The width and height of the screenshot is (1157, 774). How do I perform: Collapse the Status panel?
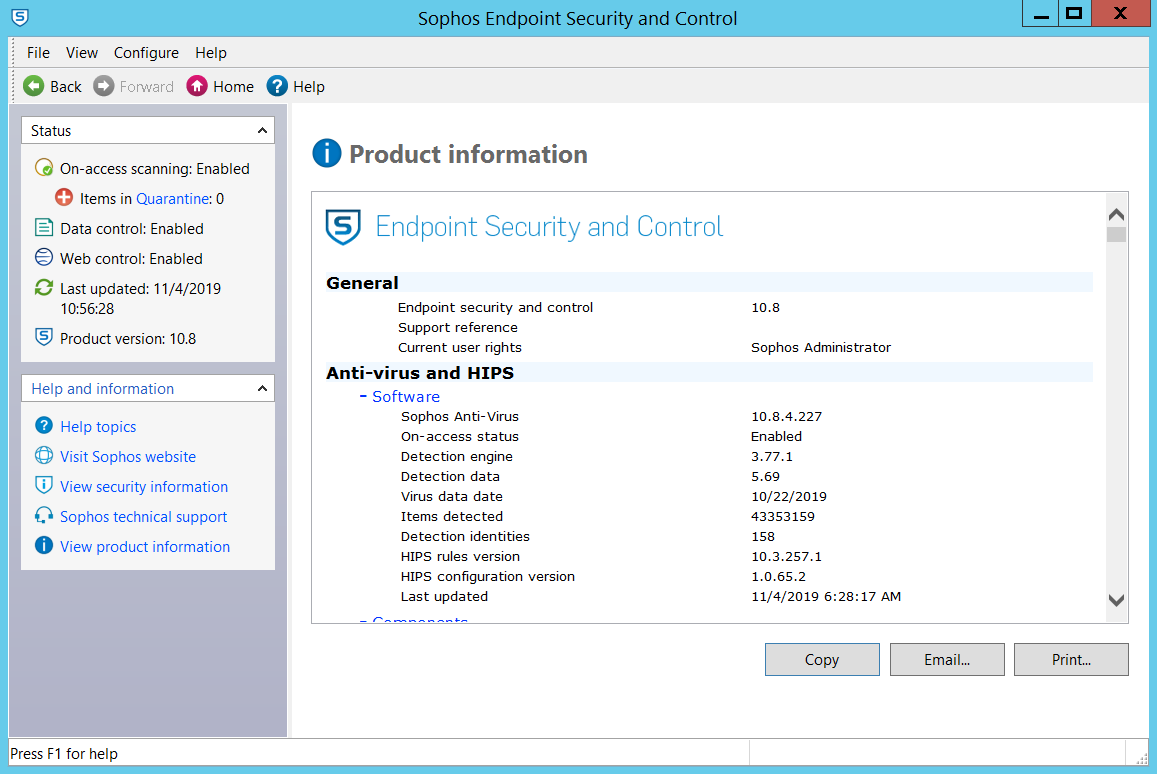pos(260,130)
